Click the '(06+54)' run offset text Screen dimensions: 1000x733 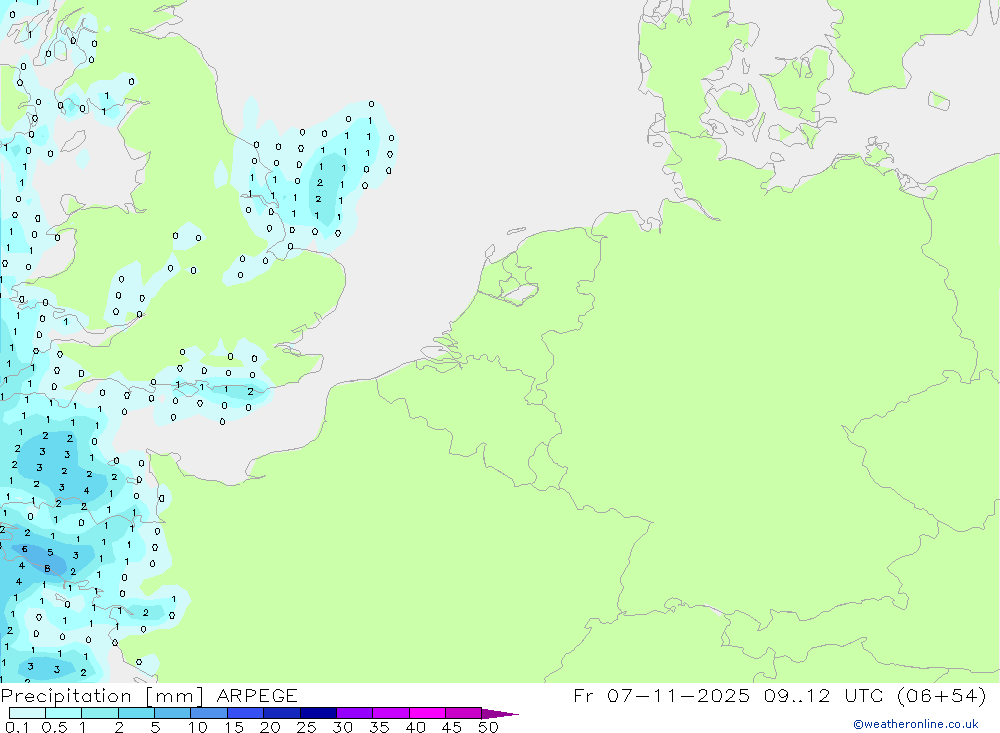[x=941, y=695]
